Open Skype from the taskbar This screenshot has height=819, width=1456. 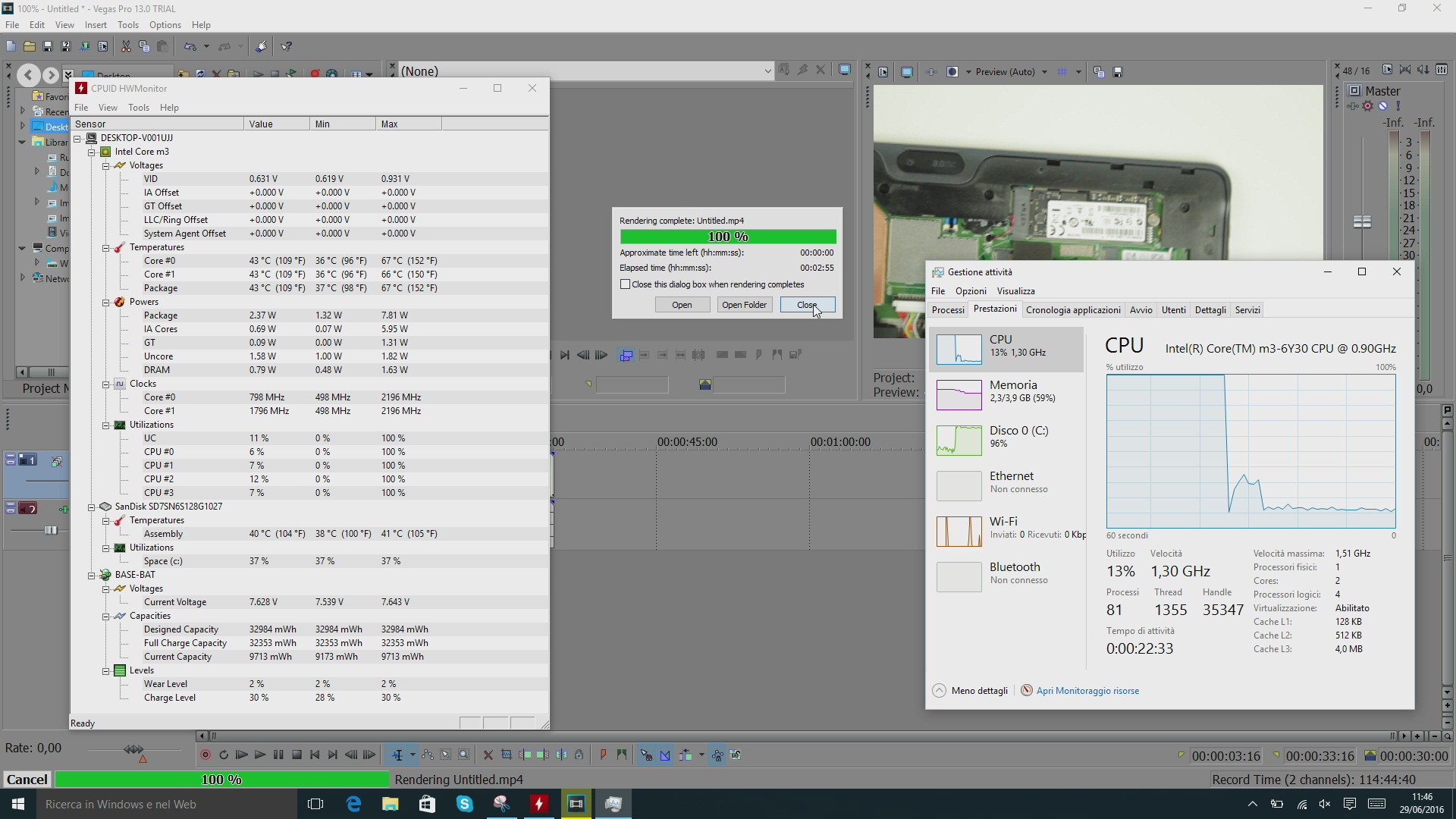click(x=464, y=804)
